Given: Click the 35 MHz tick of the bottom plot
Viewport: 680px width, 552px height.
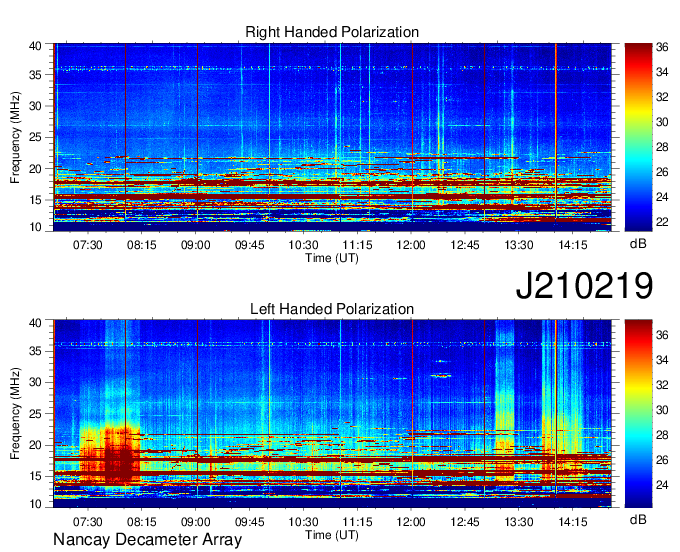Looking at the screenshot, I should pos(35,351).
